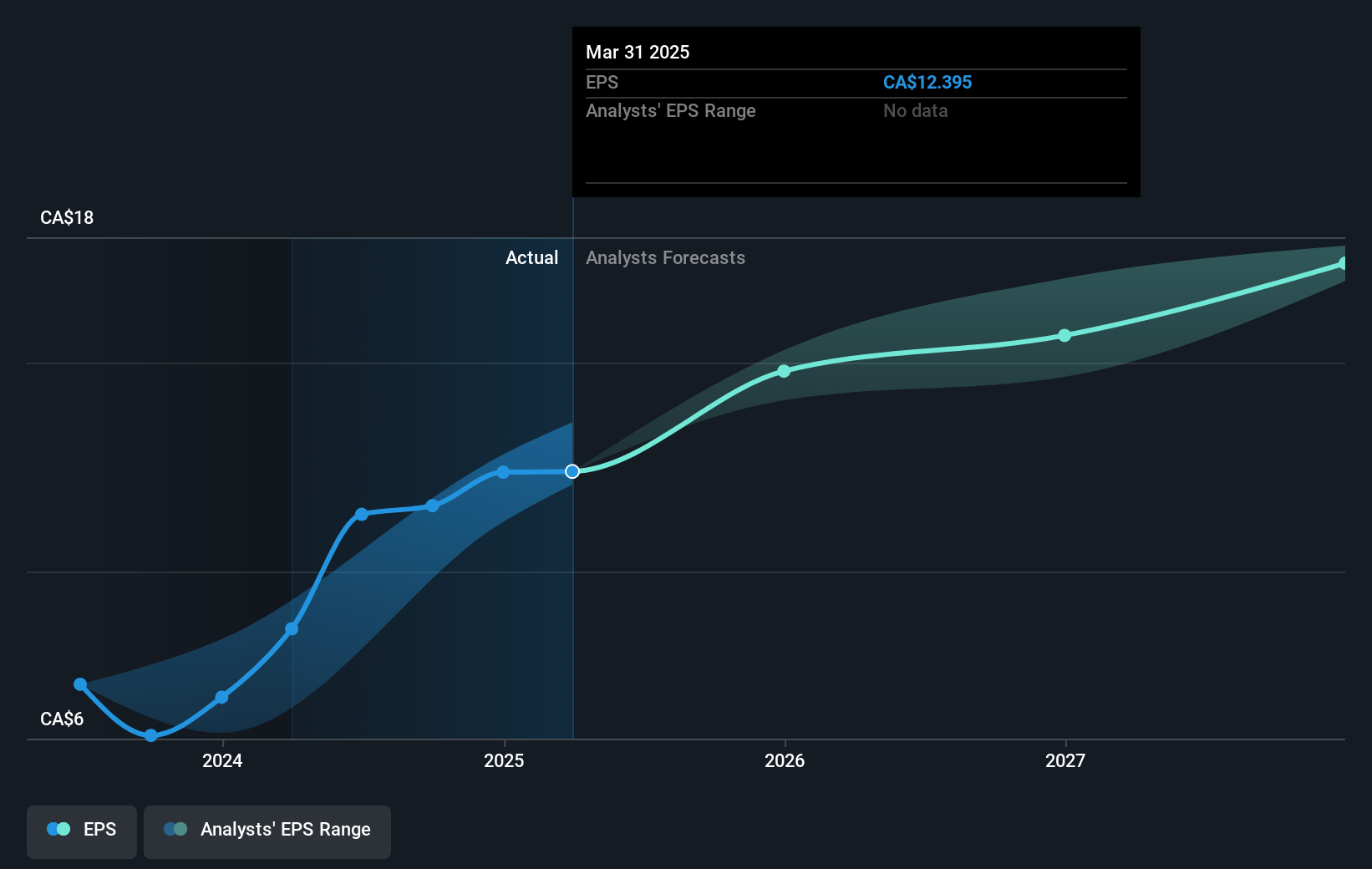The image size is (1372, 869).
Task: Click the No data text in tooltip
Action: tap(916, 111)
